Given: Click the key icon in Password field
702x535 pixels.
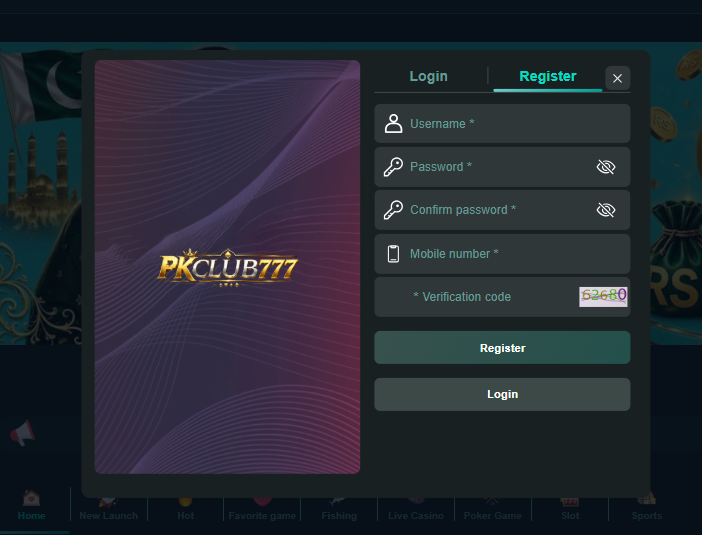Looking at the screenshot, I should [393, 167].
